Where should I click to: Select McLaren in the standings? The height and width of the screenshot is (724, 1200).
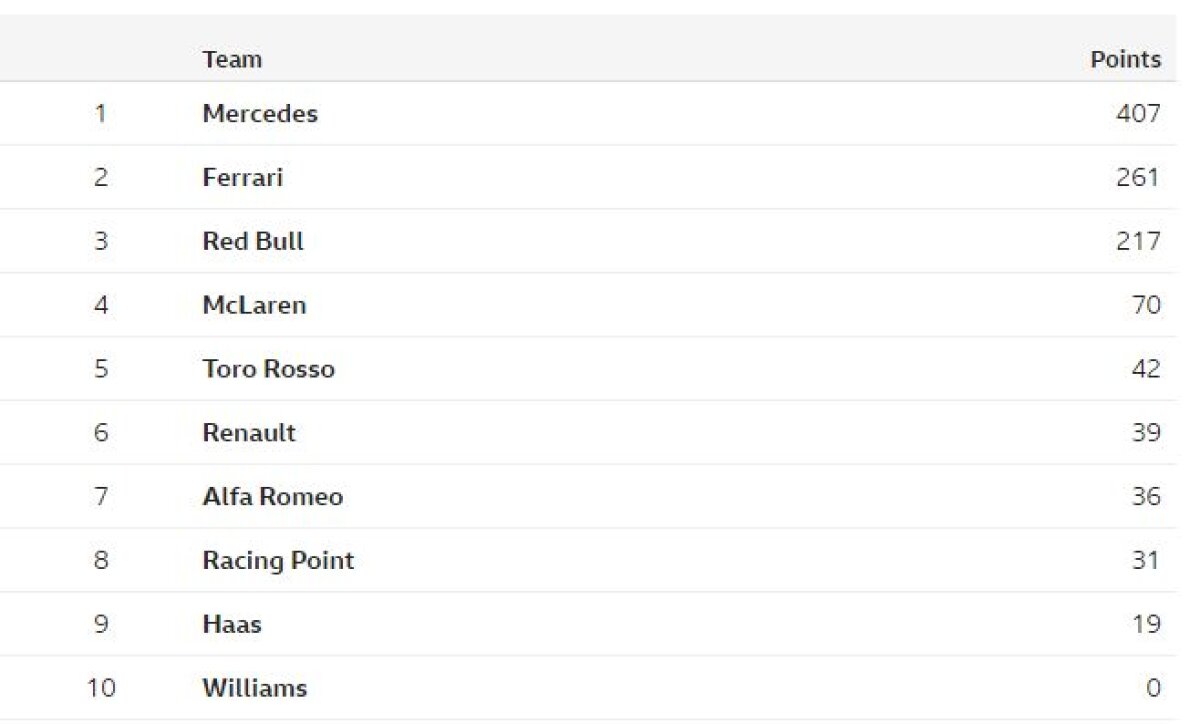(x=254, y=305)
